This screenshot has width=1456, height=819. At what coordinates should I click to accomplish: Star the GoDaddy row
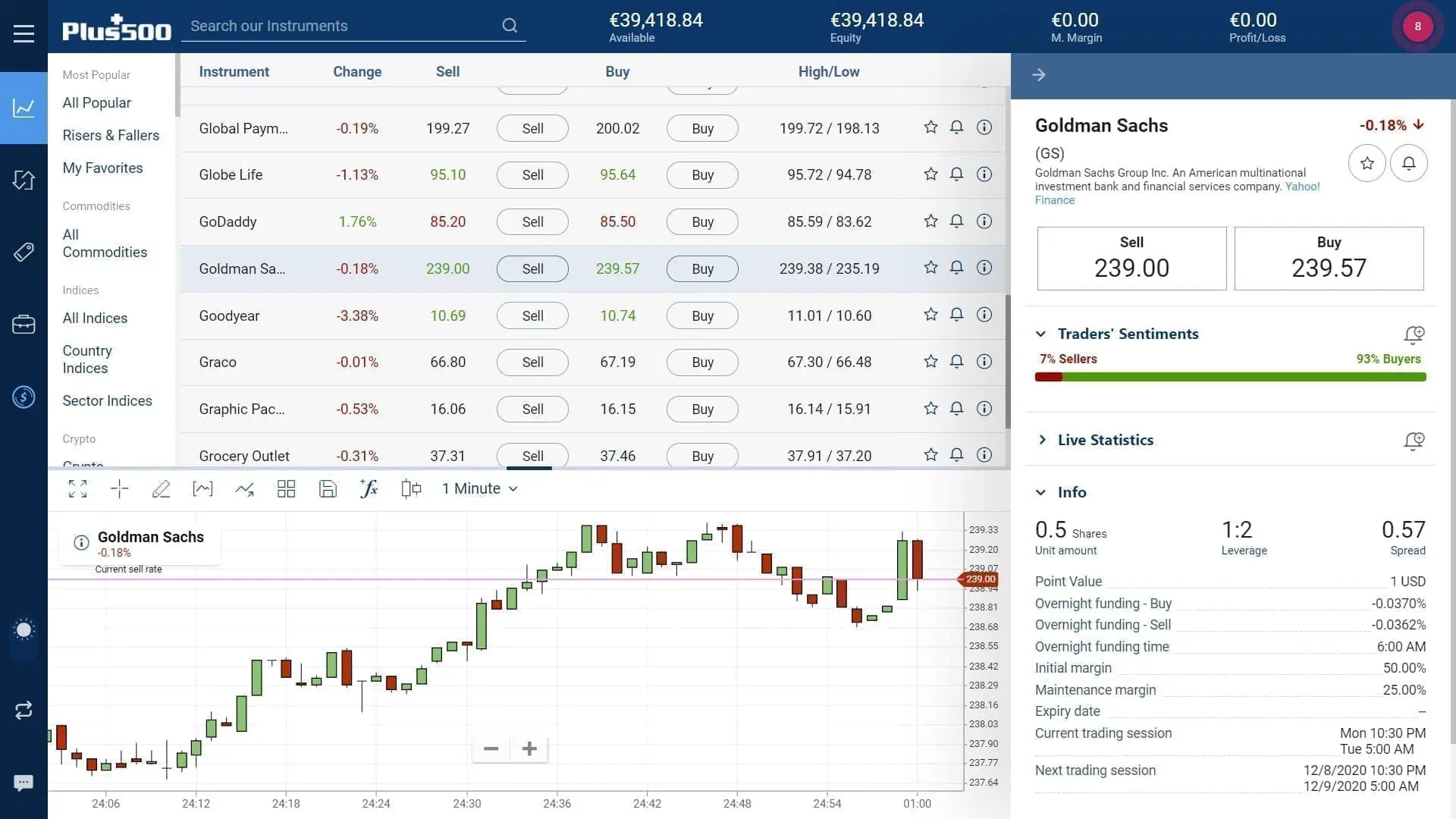[930, 221]
